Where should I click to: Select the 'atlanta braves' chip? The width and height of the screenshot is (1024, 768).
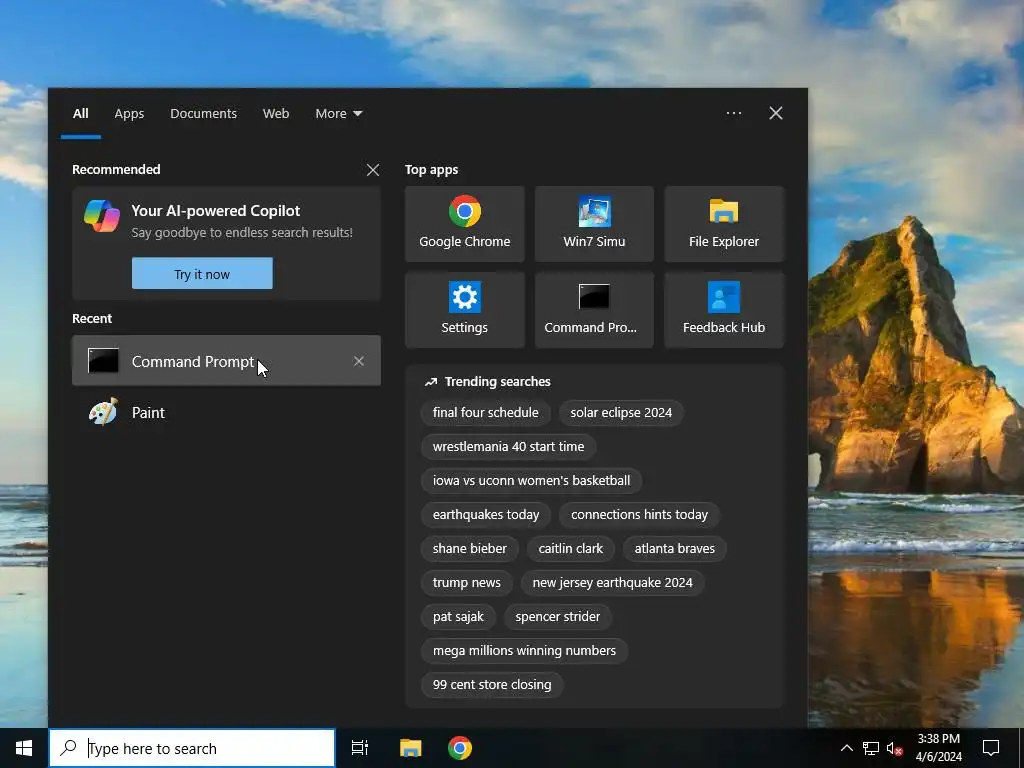[675, 549]
